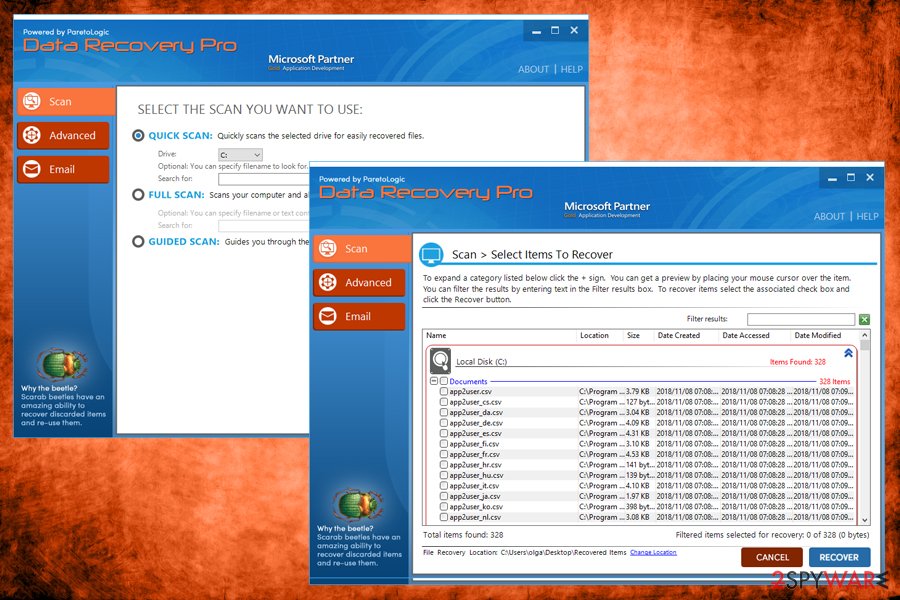The image size is (900, 600).
Task: Open Email tab in back window
Action: pos(63,169)
